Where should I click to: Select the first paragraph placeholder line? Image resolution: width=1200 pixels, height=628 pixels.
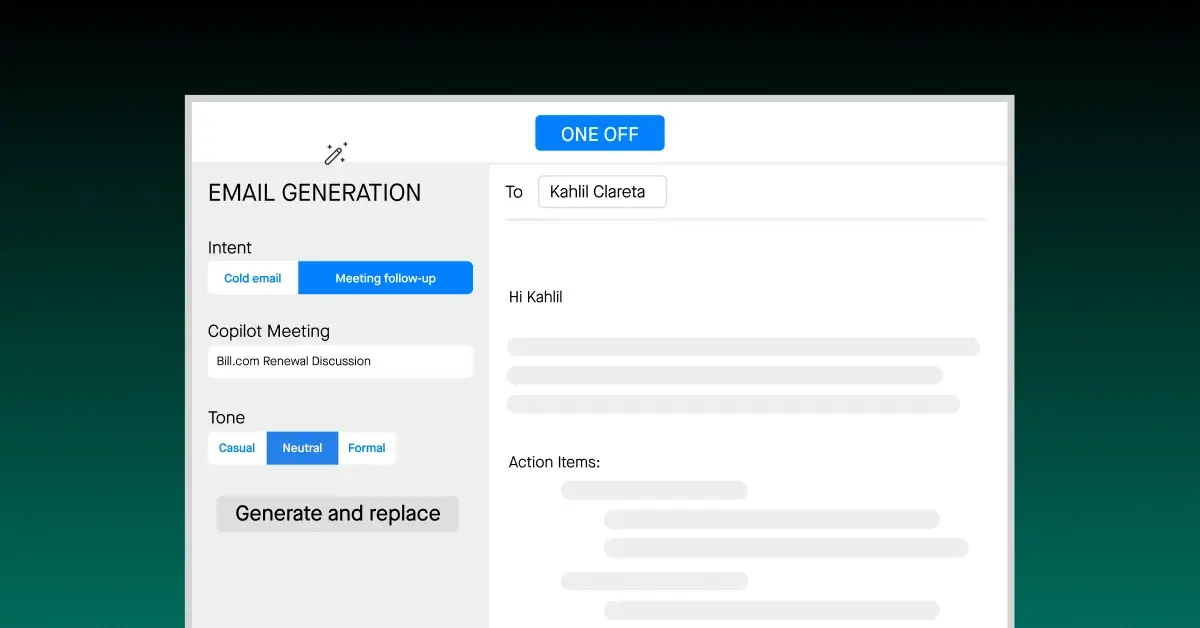pyautogui.click(x=743, y=346)
